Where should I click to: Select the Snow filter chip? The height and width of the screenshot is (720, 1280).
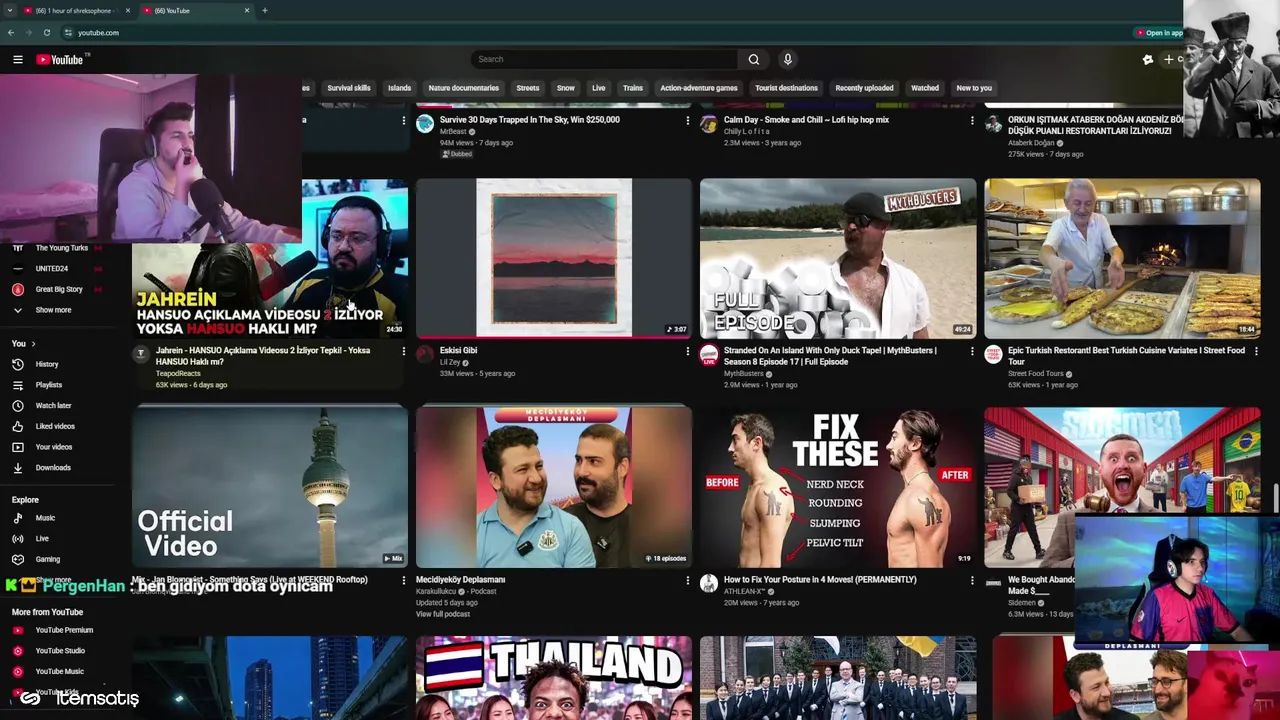(x=566, y=88)
